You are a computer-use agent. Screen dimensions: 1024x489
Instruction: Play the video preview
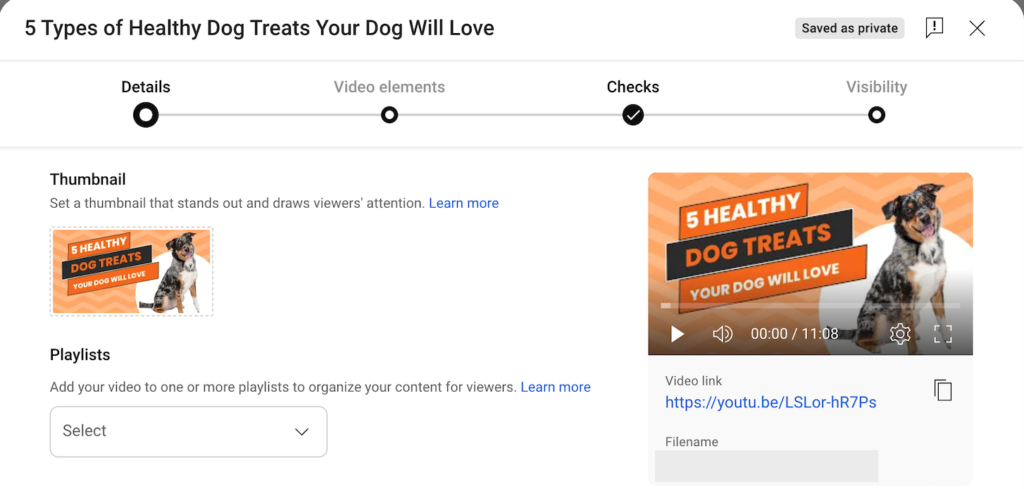point(677,334)
